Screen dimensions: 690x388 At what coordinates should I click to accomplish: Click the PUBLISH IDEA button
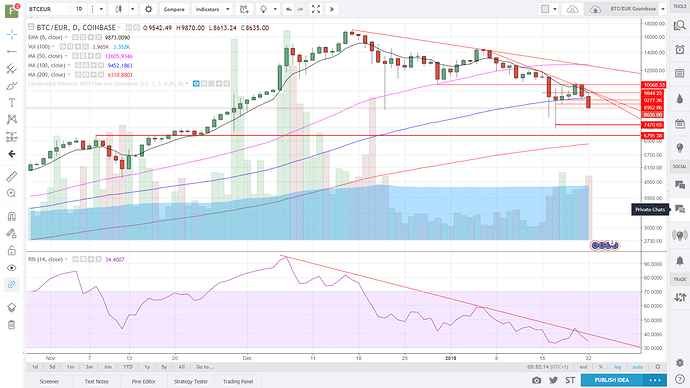612,380
